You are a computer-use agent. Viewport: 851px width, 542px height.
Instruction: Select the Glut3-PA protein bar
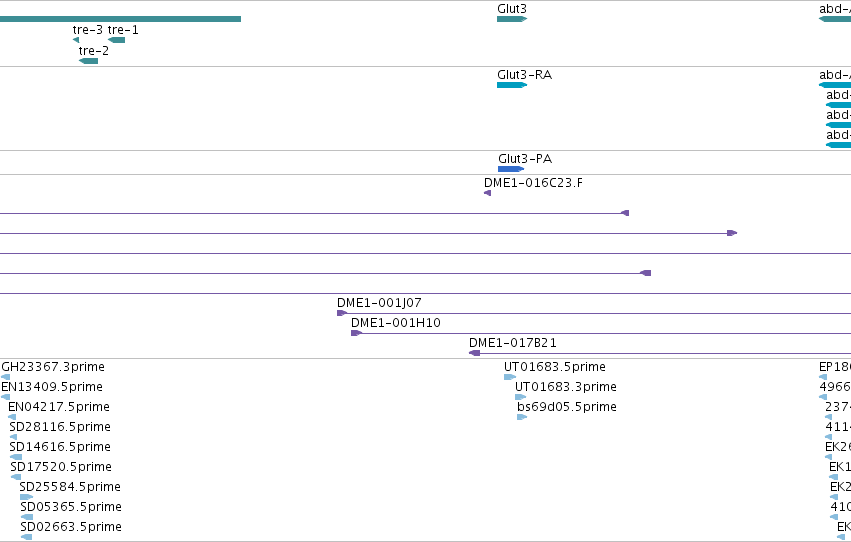coord(511,169)
